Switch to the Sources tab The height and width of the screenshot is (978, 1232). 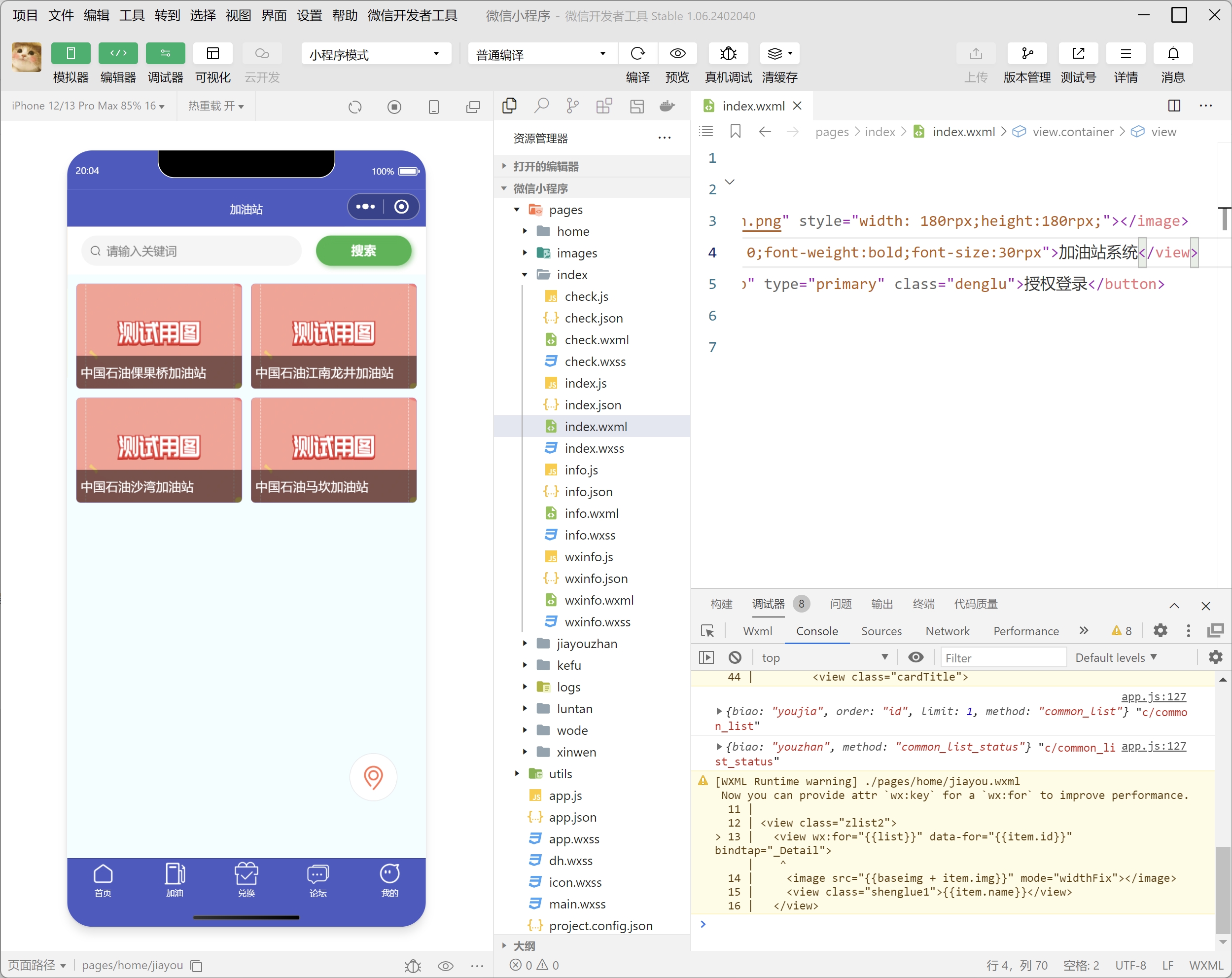coord(881,631)
